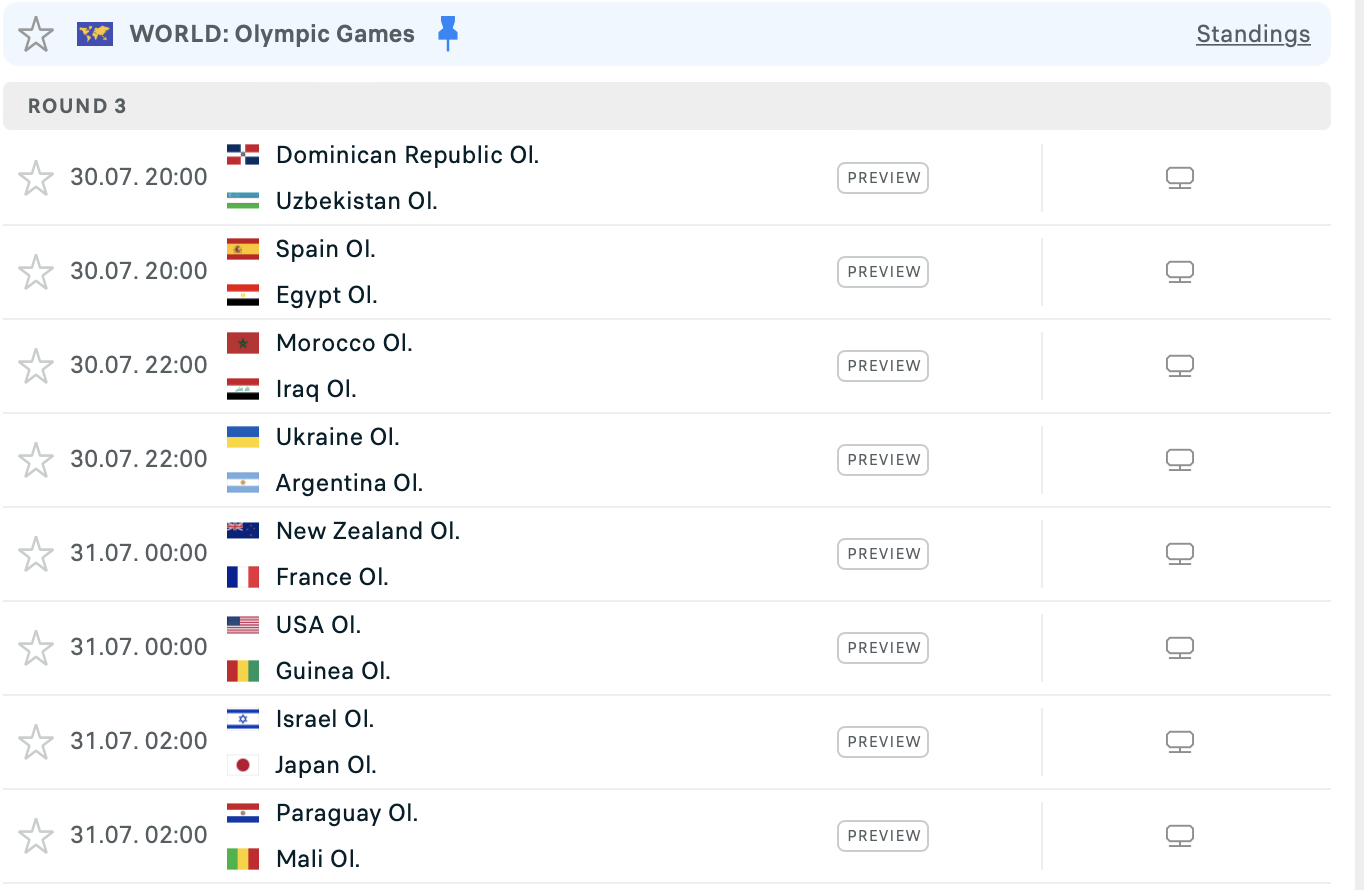The width and height of the screenshot is (1364, 890).
Task: Click TV icon for Paraguay vs Mali
Action: tap(1180, 836)
